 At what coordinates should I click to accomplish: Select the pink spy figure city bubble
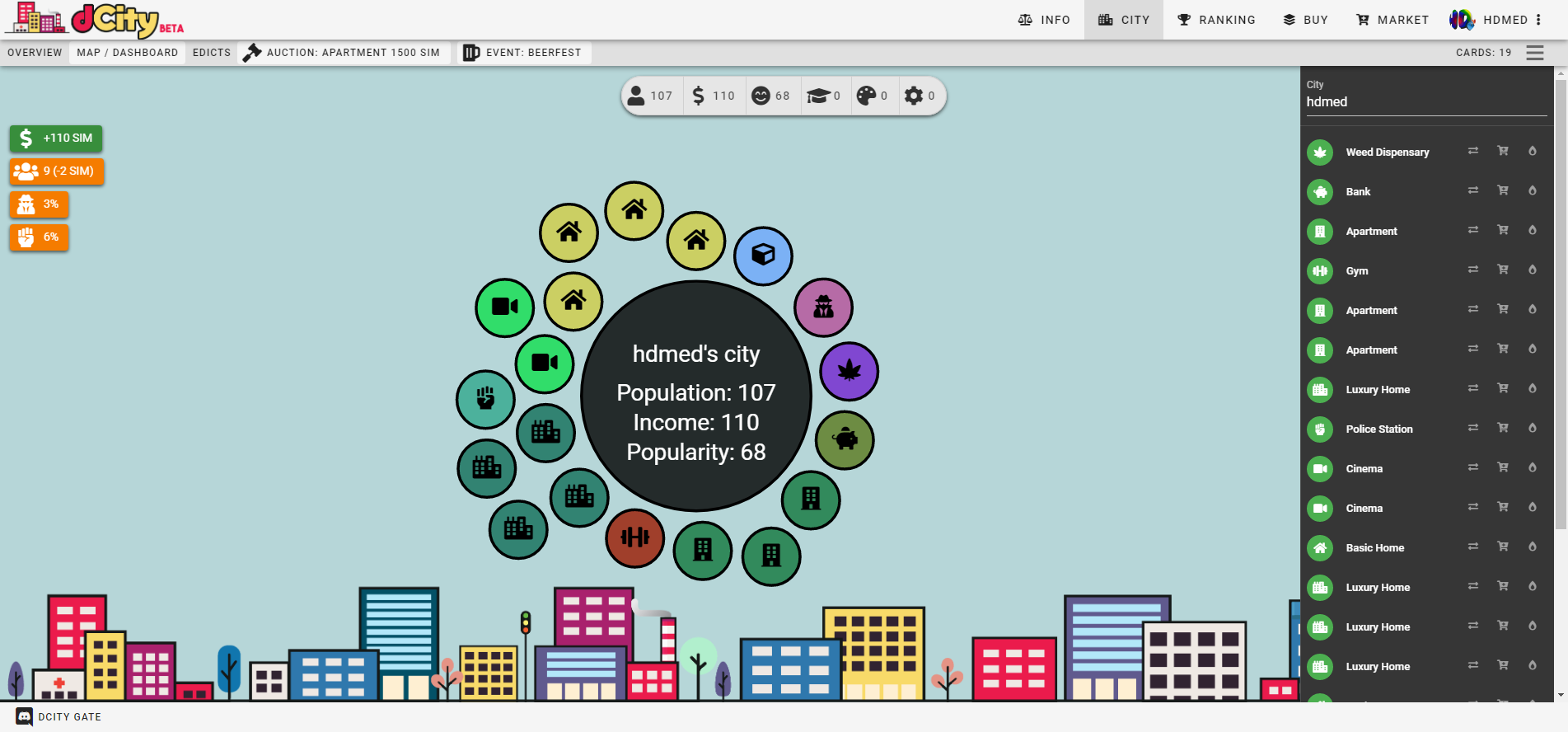coord(823,307)
